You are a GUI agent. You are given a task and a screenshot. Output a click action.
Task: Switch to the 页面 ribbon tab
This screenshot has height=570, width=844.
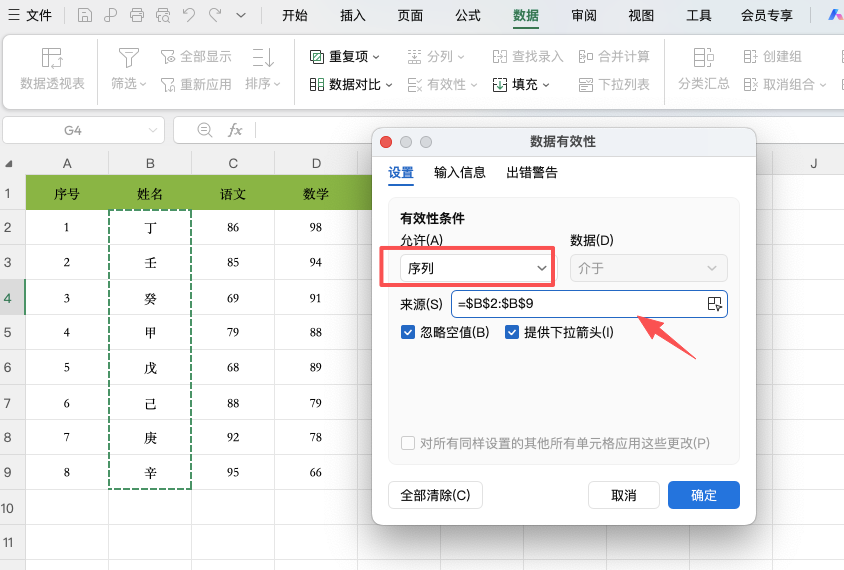[410, 16]
